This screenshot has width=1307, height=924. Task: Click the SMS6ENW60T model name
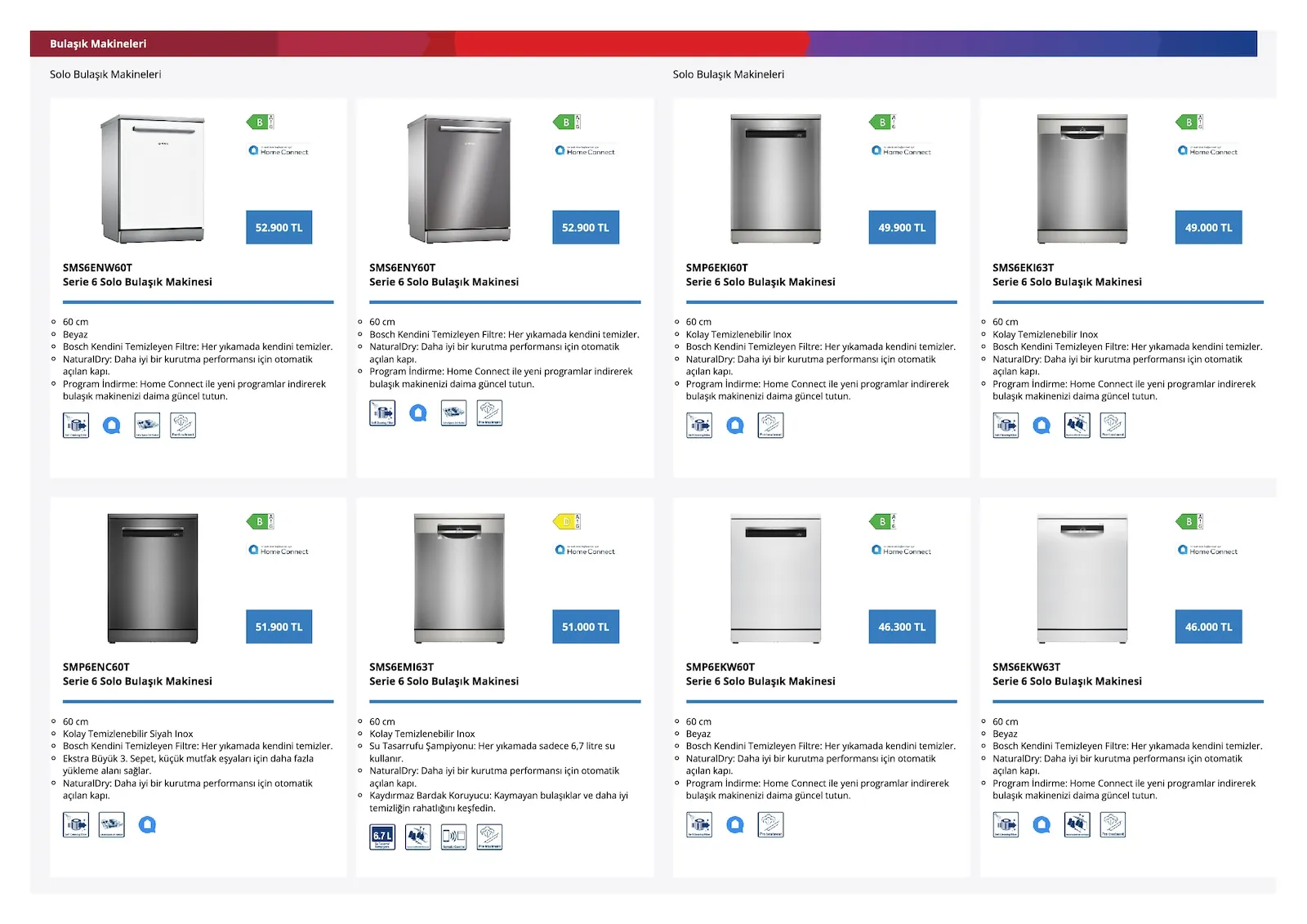[97, 268]
